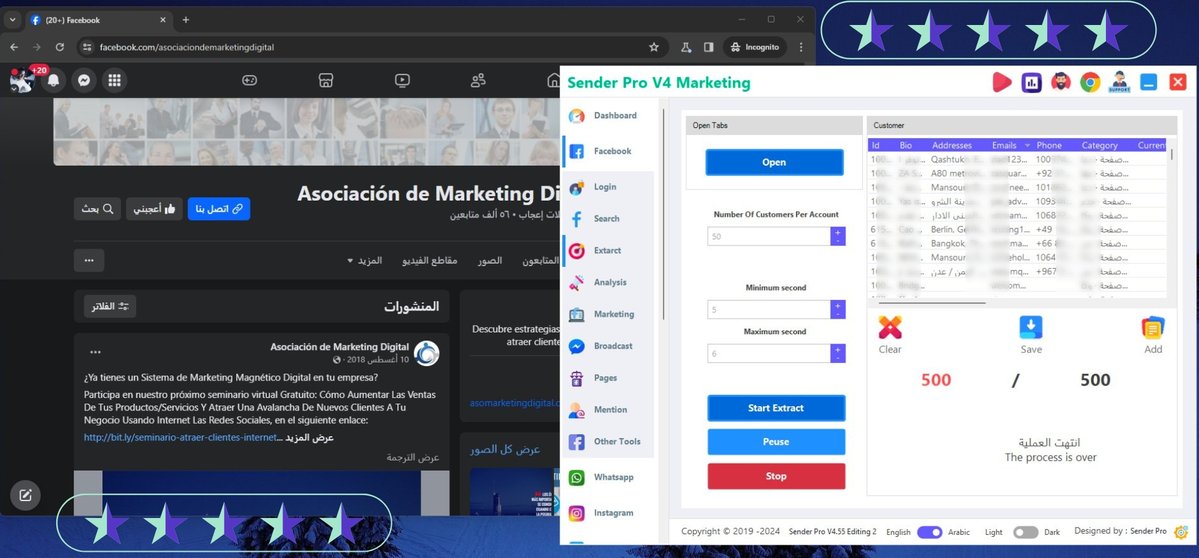This screenshot has height=558, width=1199.
Task: Open Facebook Marketplace store icon
Action: pyautogui.click(x=326, y=80)
